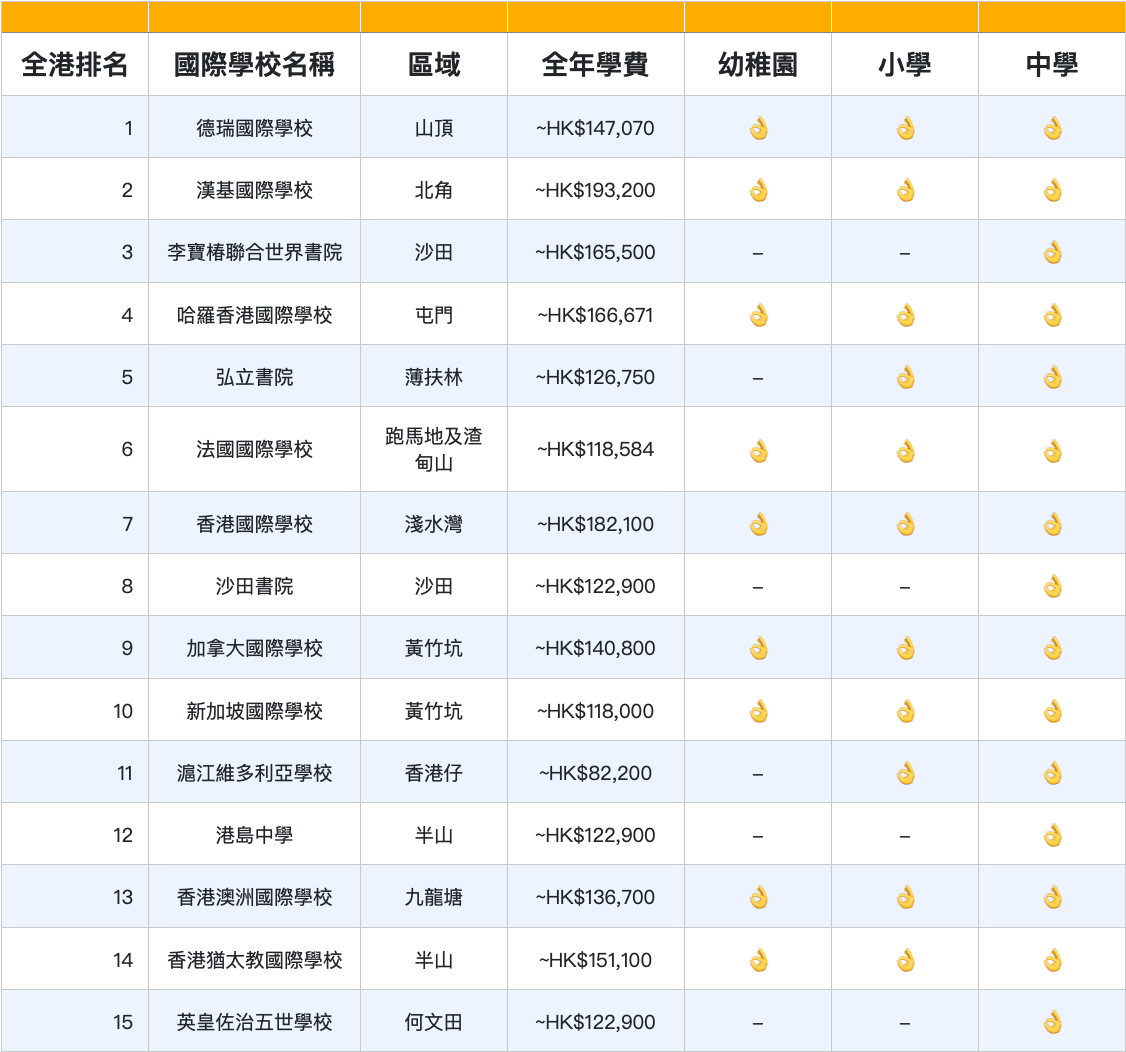The height and width of the screenshot is (1052, 1126).
Task: Click the tuition fee ~HK$118,584
Action: [595, 450]
